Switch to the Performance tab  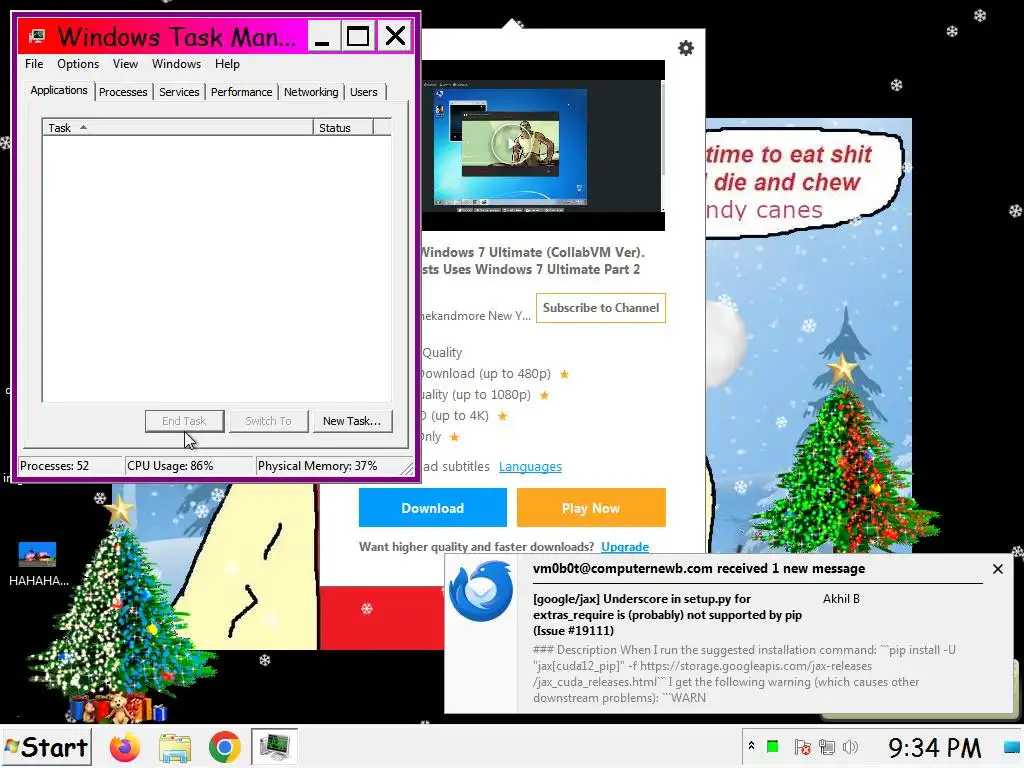pyautogui.click(x=241, y=92)
